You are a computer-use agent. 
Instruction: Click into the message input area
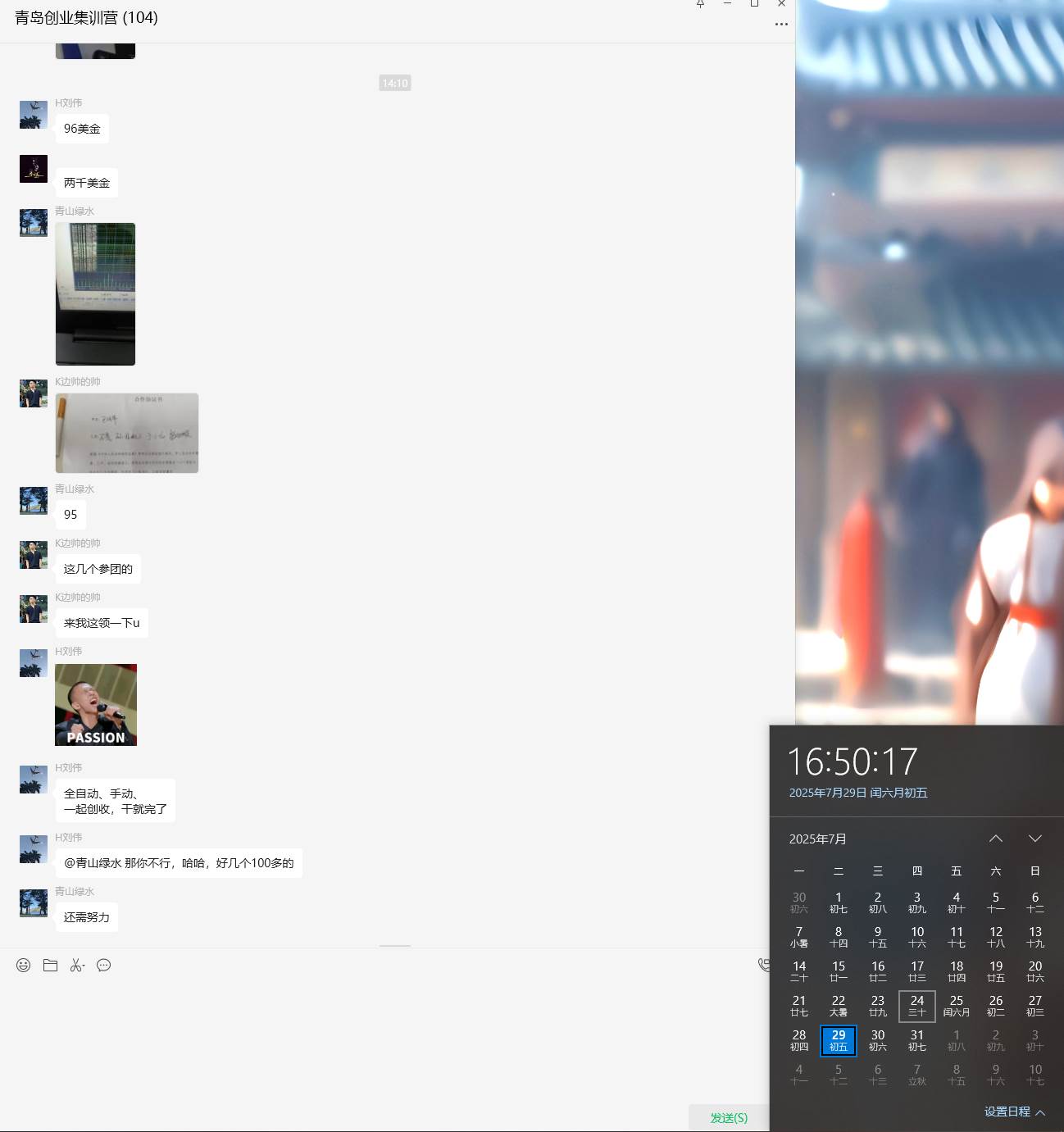[x=369, y=1033]
